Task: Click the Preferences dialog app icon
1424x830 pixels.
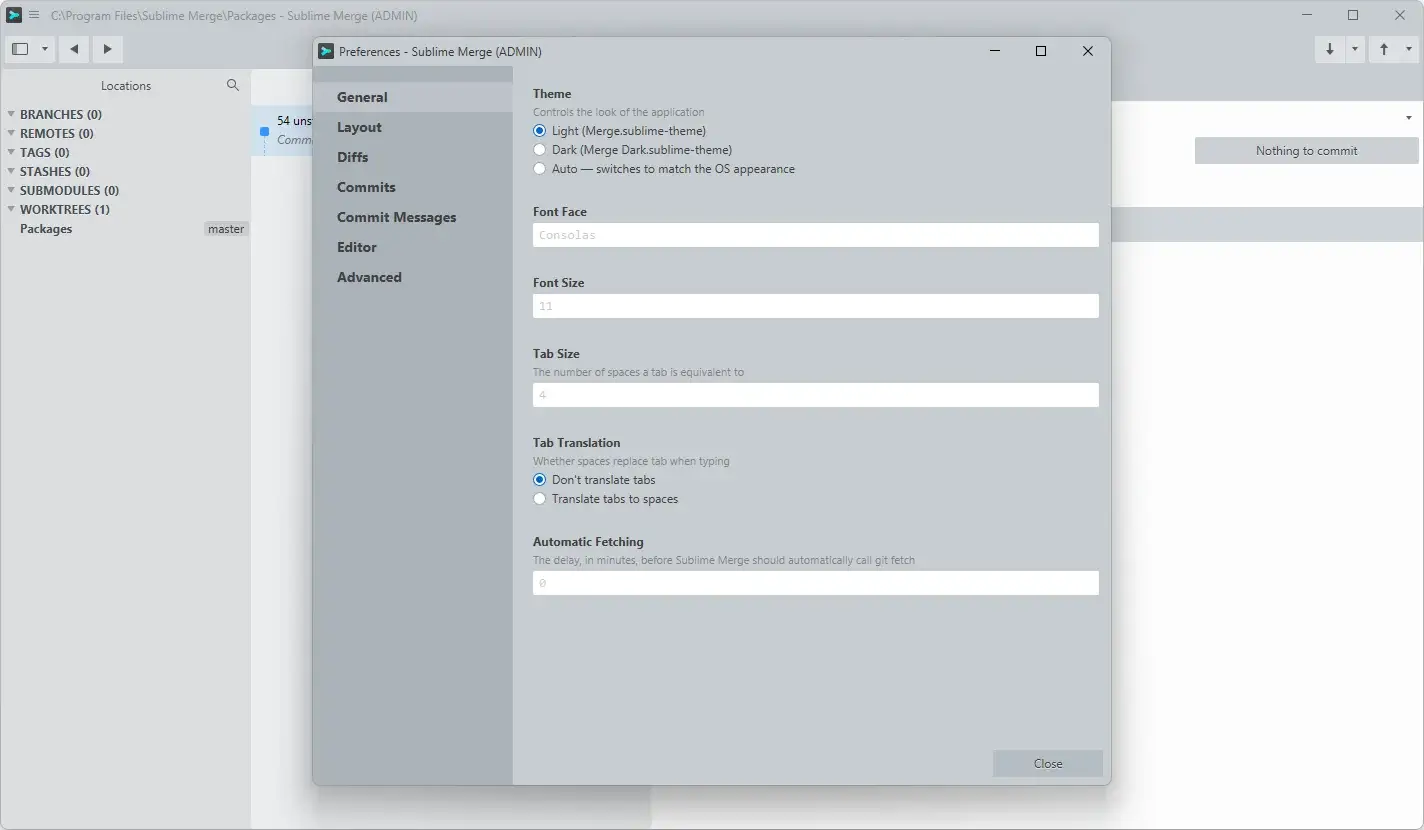Action: 326,51
